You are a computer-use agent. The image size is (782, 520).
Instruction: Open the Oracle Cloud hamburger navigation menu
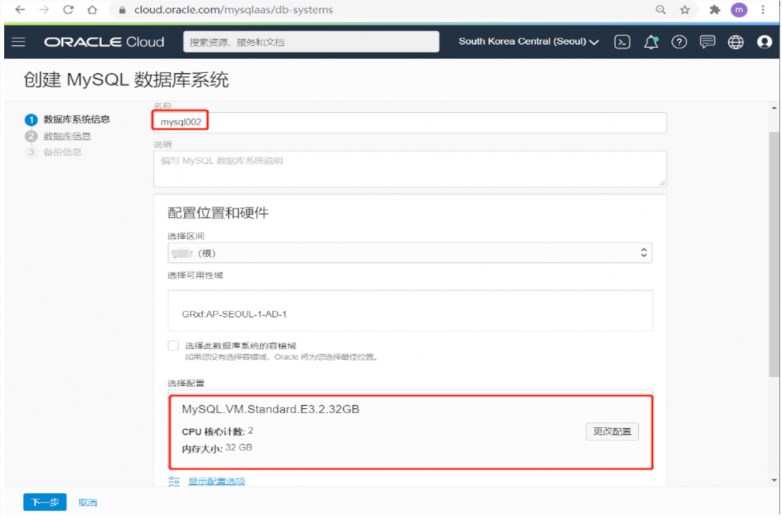[18, 42]
